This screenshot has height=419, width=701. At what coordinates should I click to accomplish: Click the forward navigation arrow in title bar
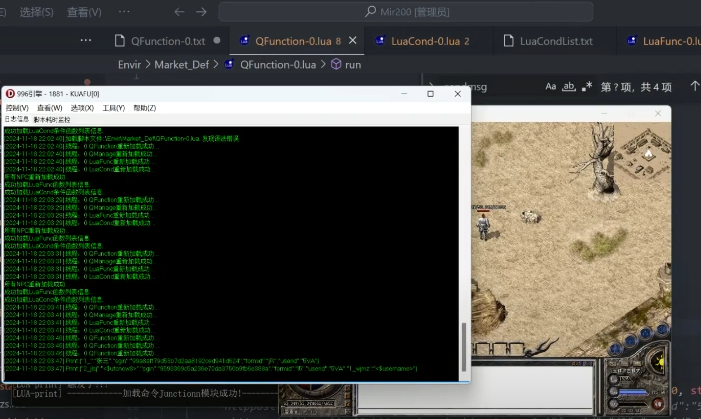[205, 12]
